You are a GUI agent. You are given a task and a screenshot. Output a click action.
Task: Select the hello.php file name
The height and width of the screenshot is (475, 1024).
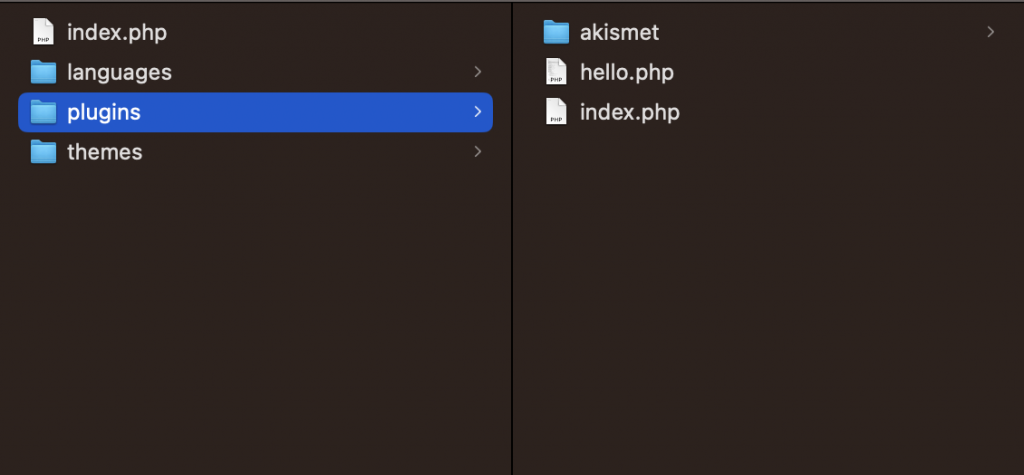(x=626, y=72)
